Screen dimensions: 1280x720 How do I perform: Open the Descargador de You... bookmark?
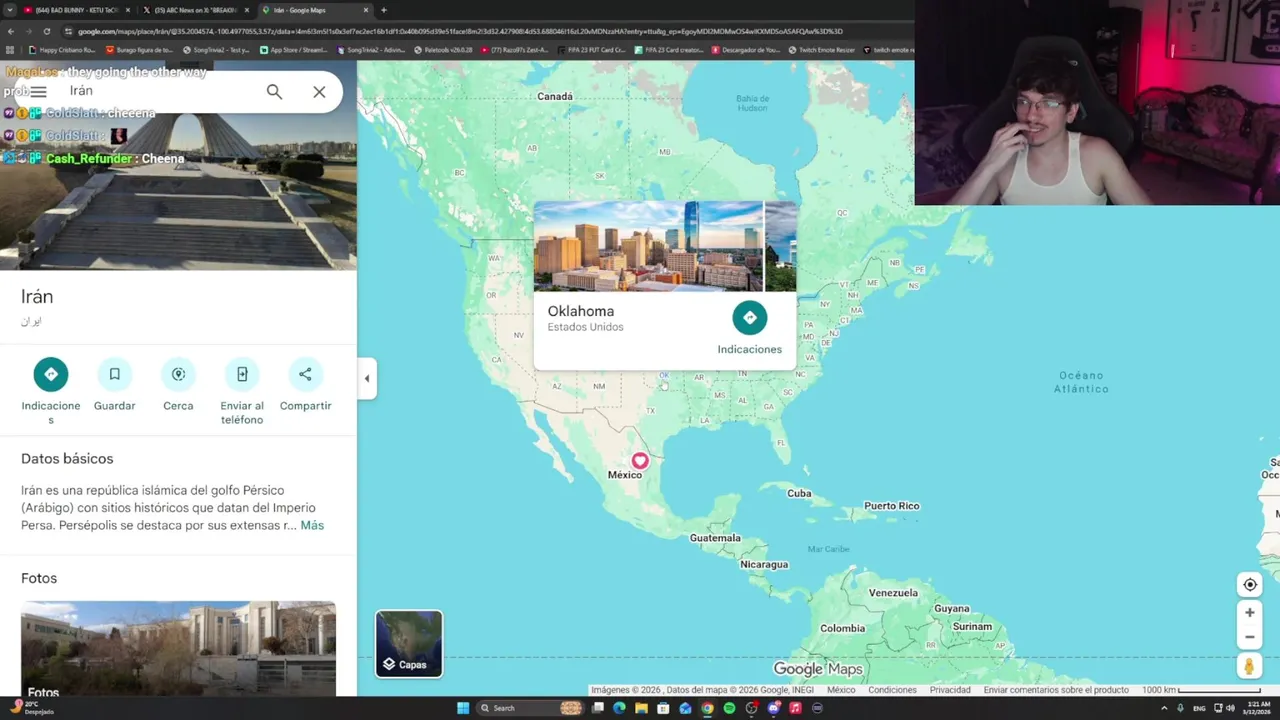click(x=746, y=50)
